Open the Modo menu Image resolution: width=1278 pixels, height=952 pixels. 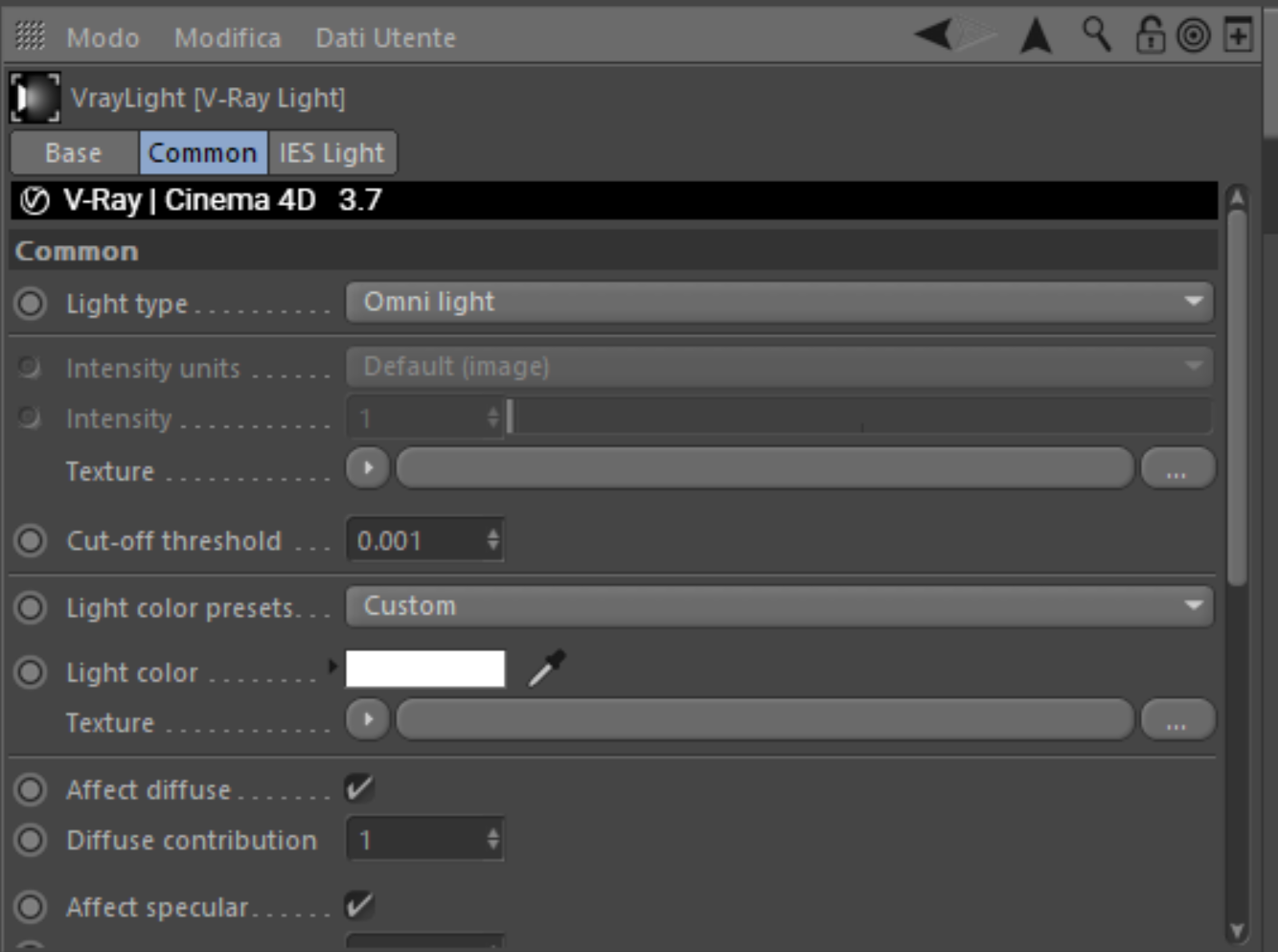pyautogui.click(x=103, y=37)
